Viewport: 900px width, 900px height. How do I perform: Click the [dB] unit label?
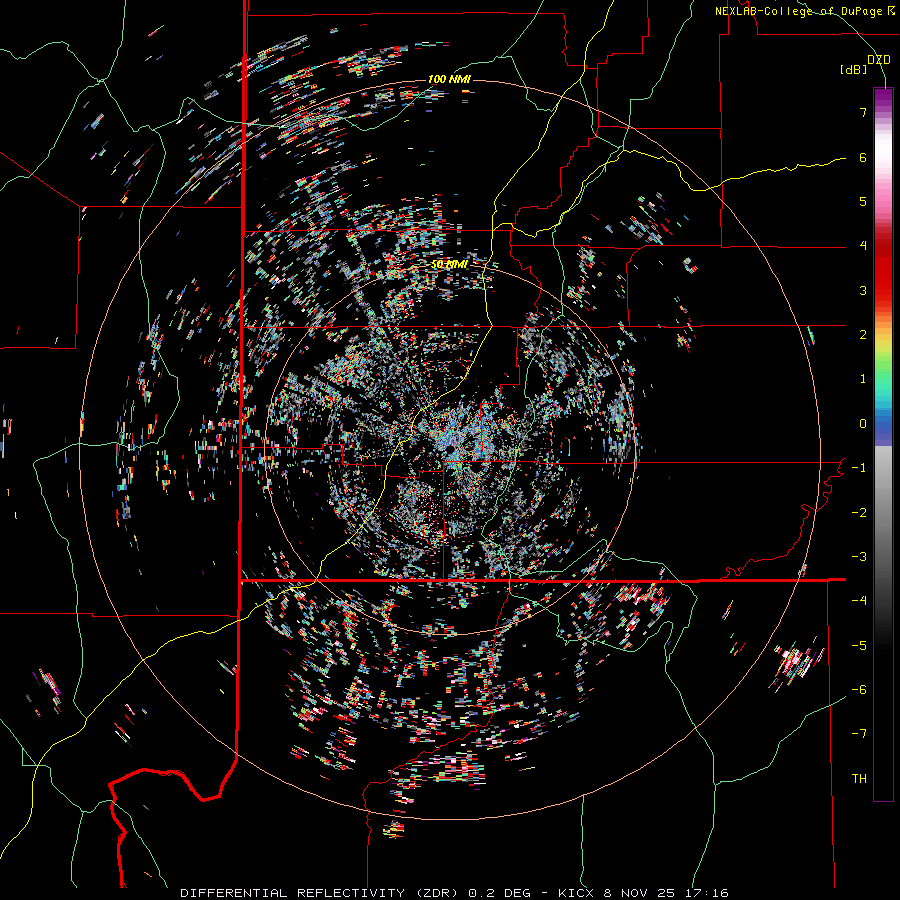(x=853, y=70)
